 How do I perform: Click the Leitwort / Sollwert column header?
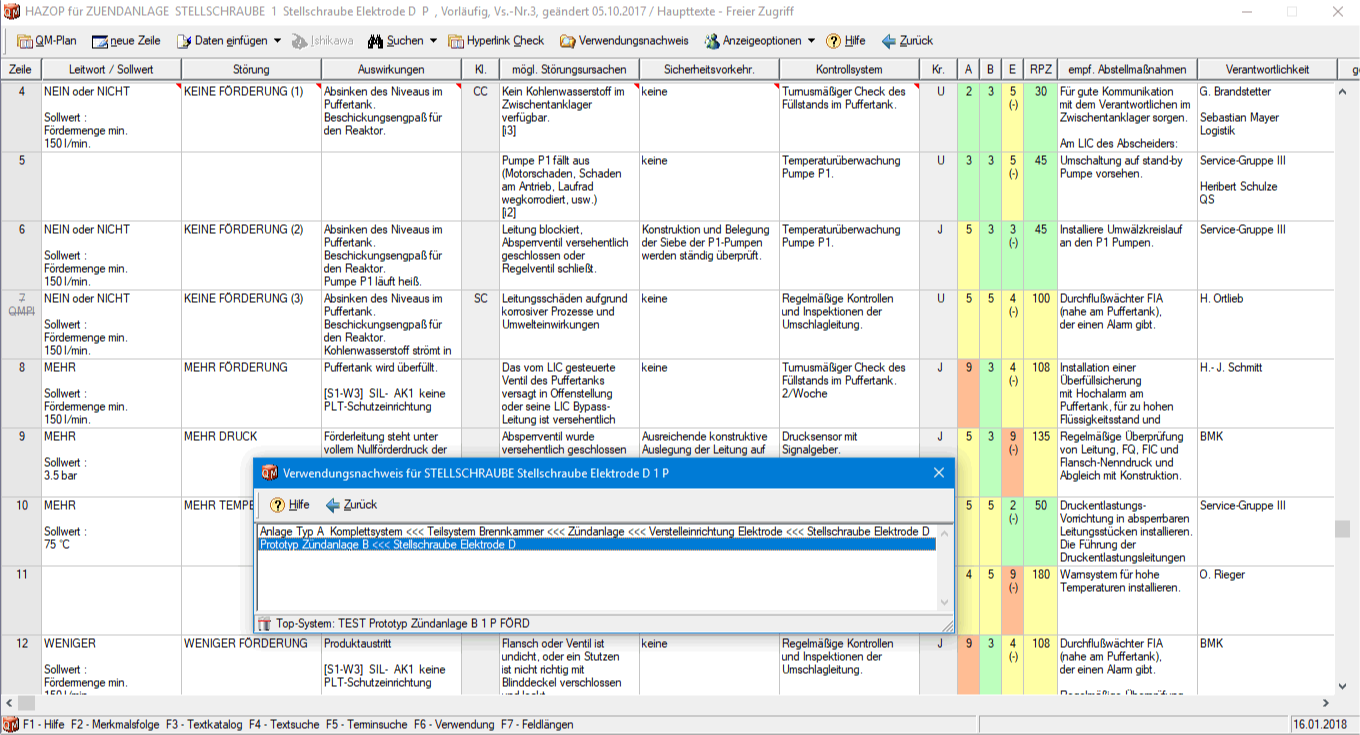(111, 70)
